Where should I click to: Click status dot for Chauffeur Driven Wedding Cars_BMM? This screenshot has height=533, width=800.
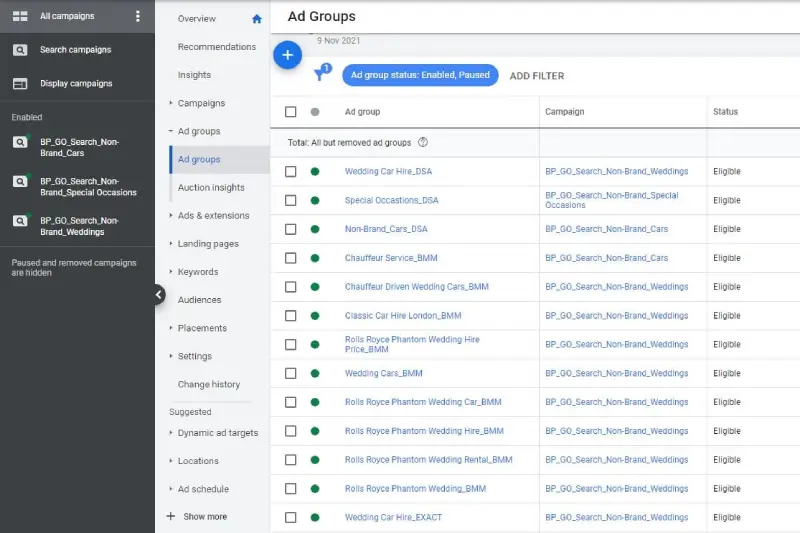click(x=315, y=287)
